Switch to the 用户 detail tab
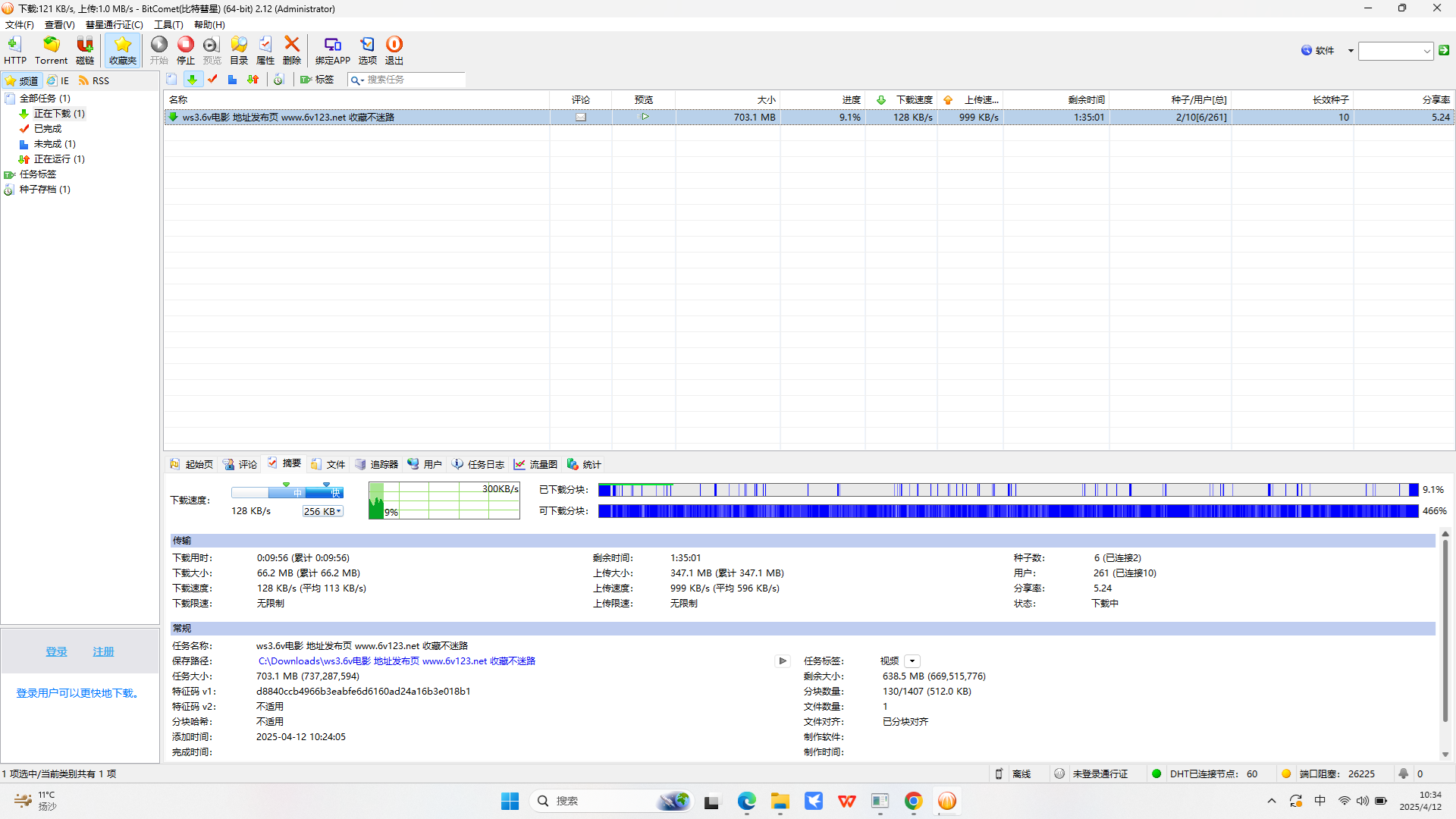Screen dimensions: 1456x819 425,464
